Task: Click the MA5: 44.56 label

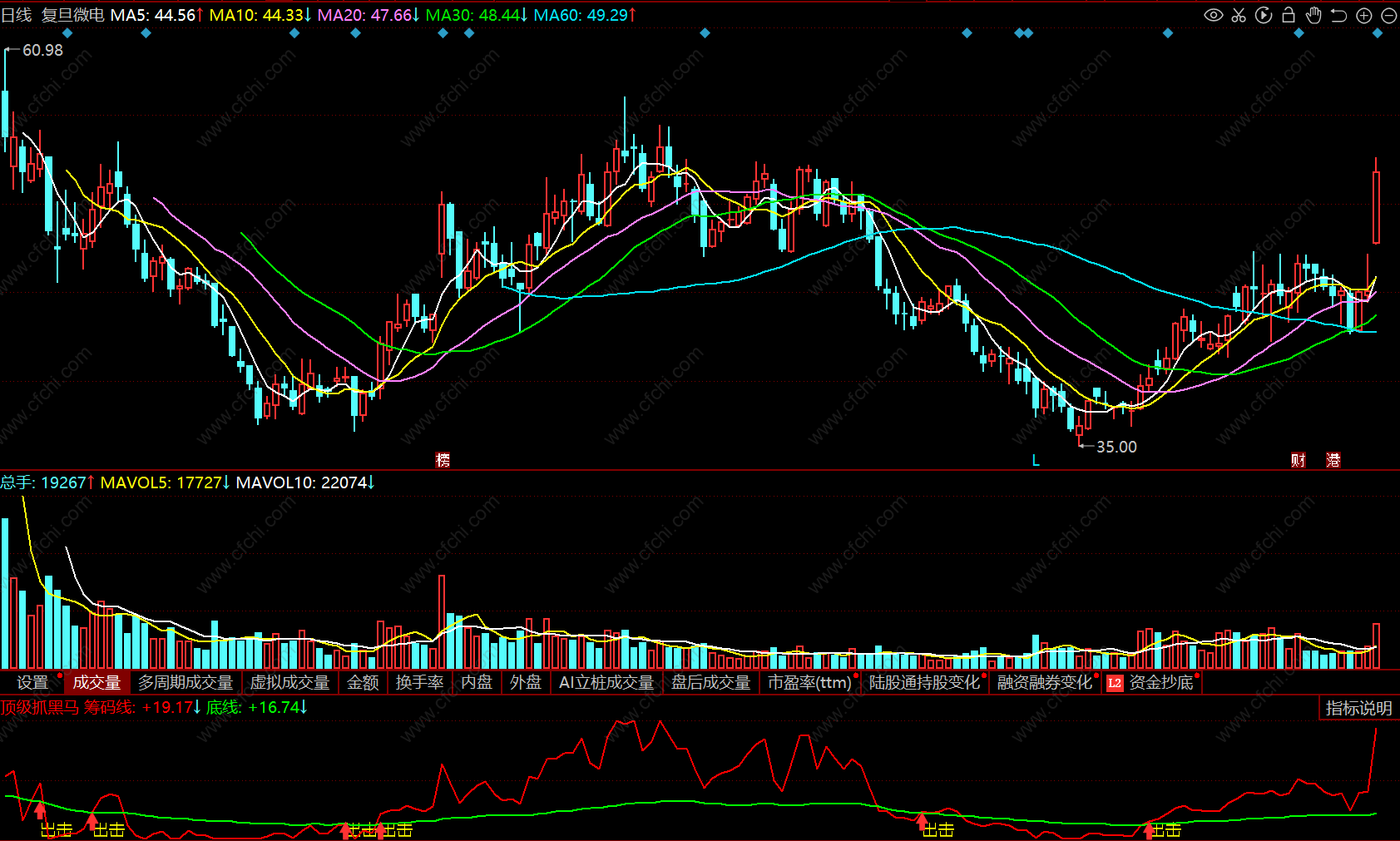Action: coord(157,15)
